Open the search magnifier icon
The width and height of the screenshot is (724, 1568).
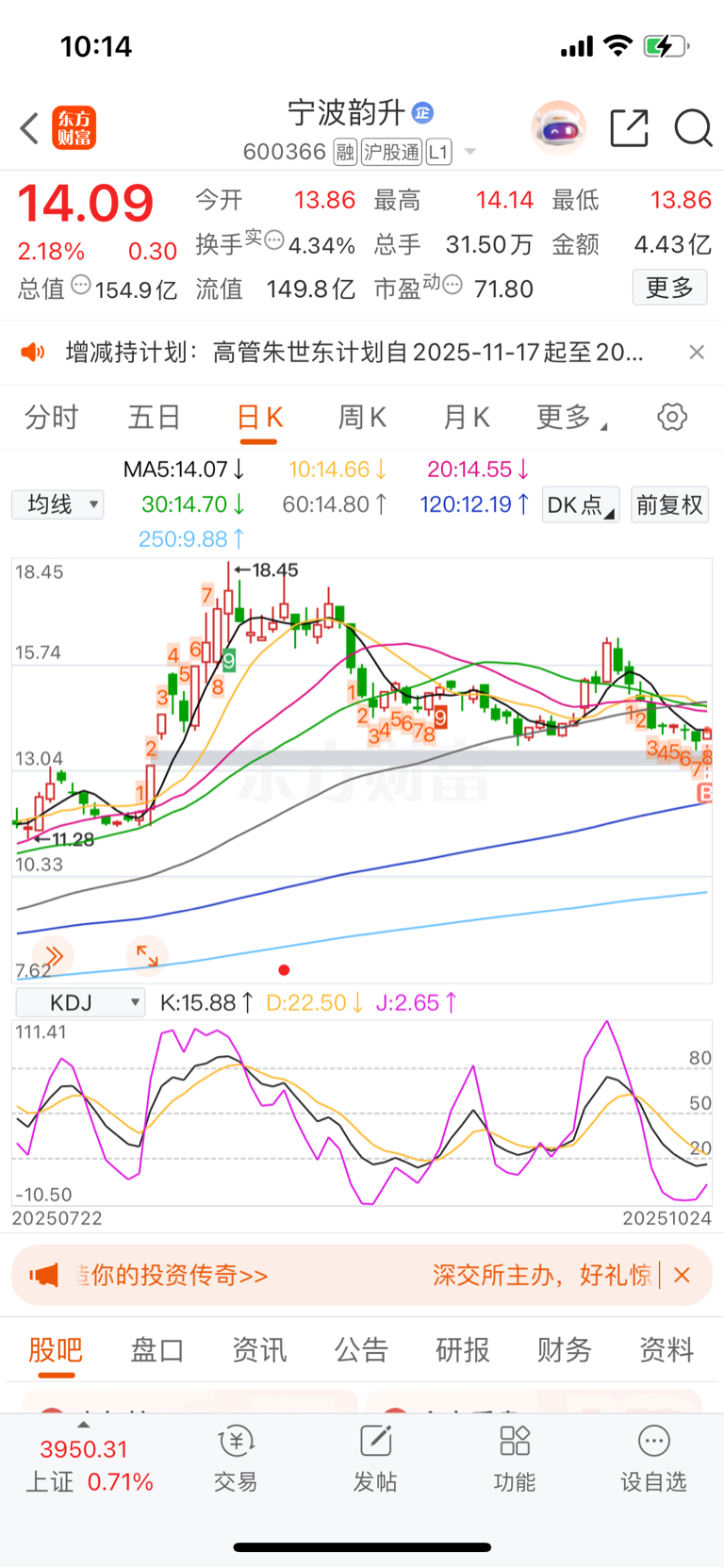pyautogui.click(x=693, y=128)
